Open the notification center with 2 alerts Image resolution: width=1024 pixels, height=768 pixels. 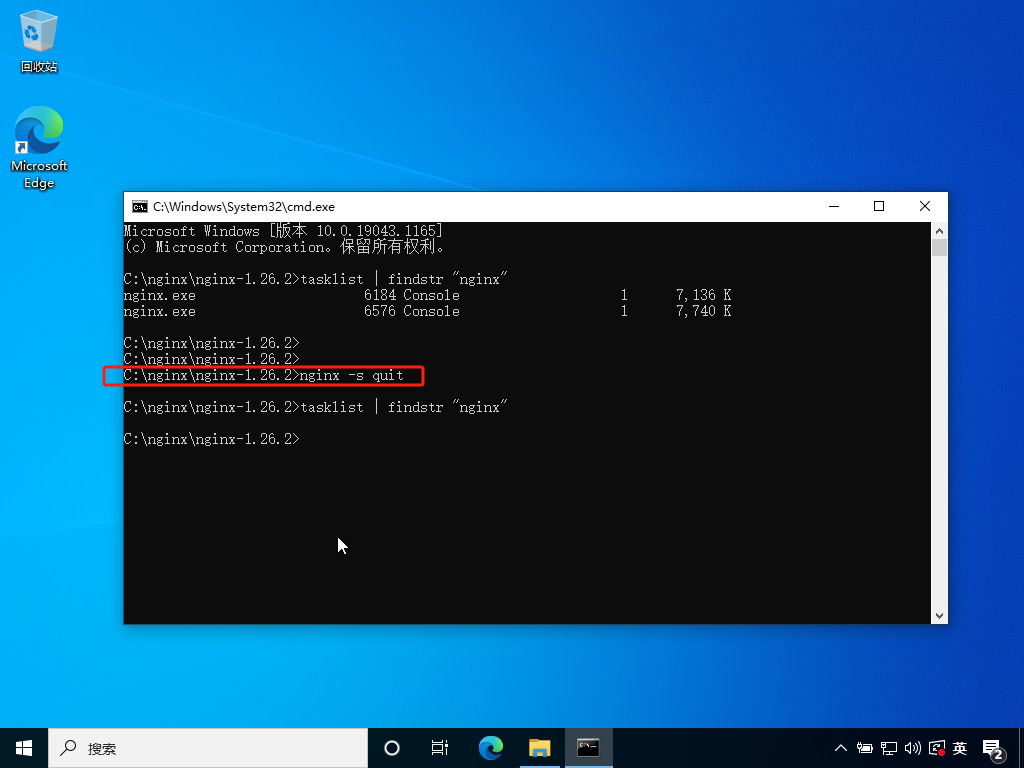[x=993, y=750]
